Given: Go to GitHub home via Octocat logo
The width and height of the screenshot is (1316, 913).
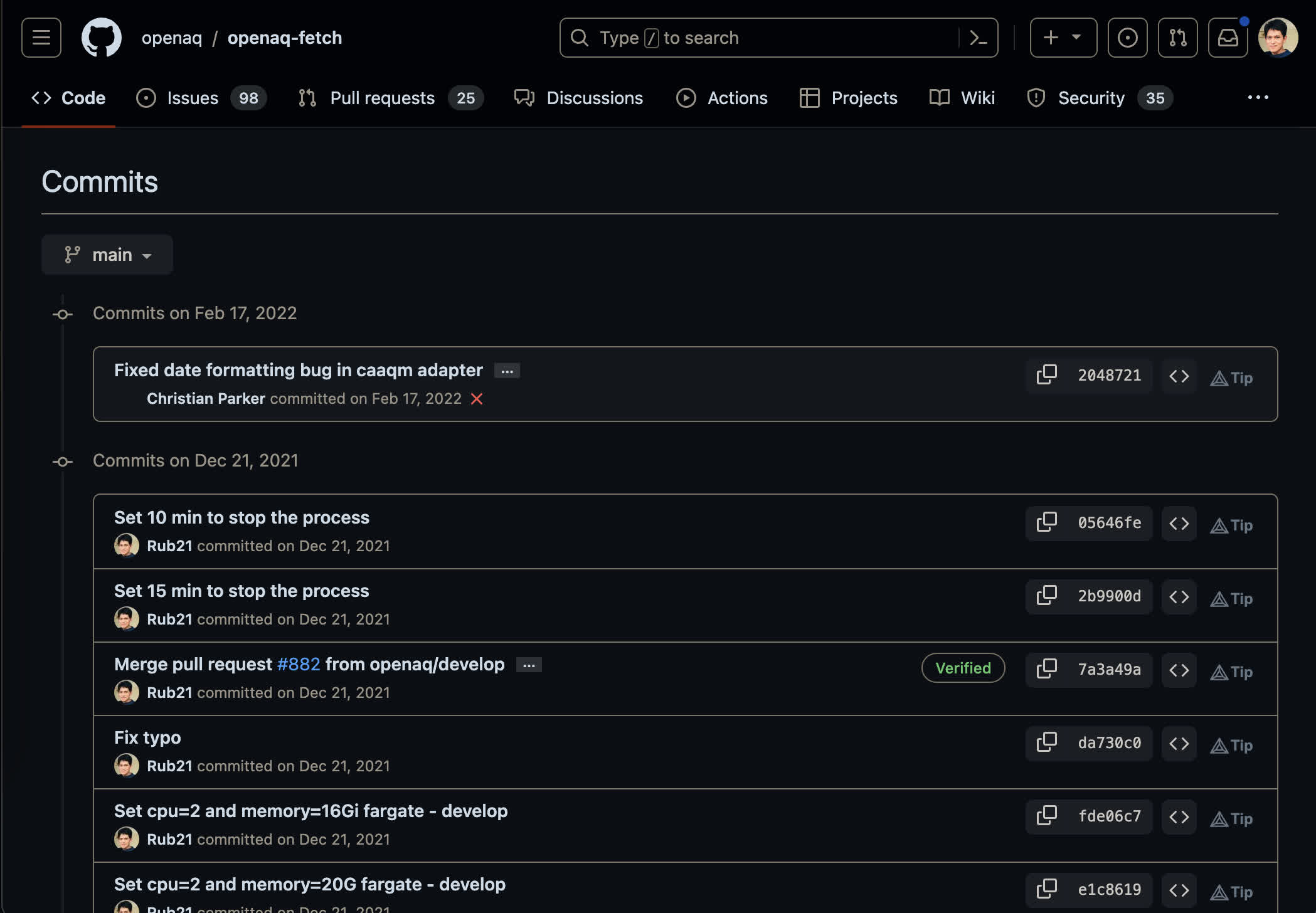Looking at the screenshot, I should (x=102, y=38).
